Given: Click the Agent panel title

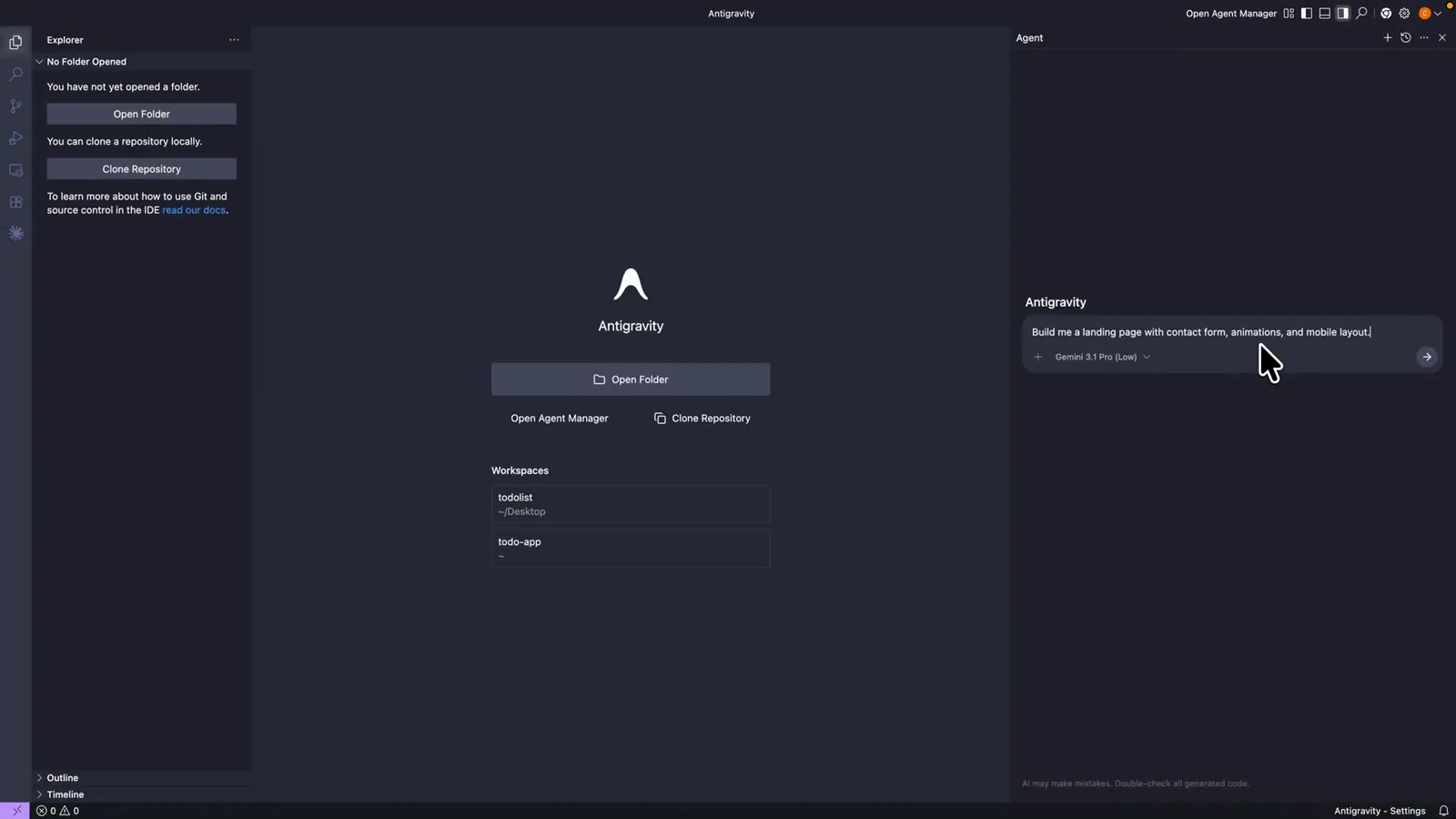Looking at the screenshot, I should [1029, 38].
